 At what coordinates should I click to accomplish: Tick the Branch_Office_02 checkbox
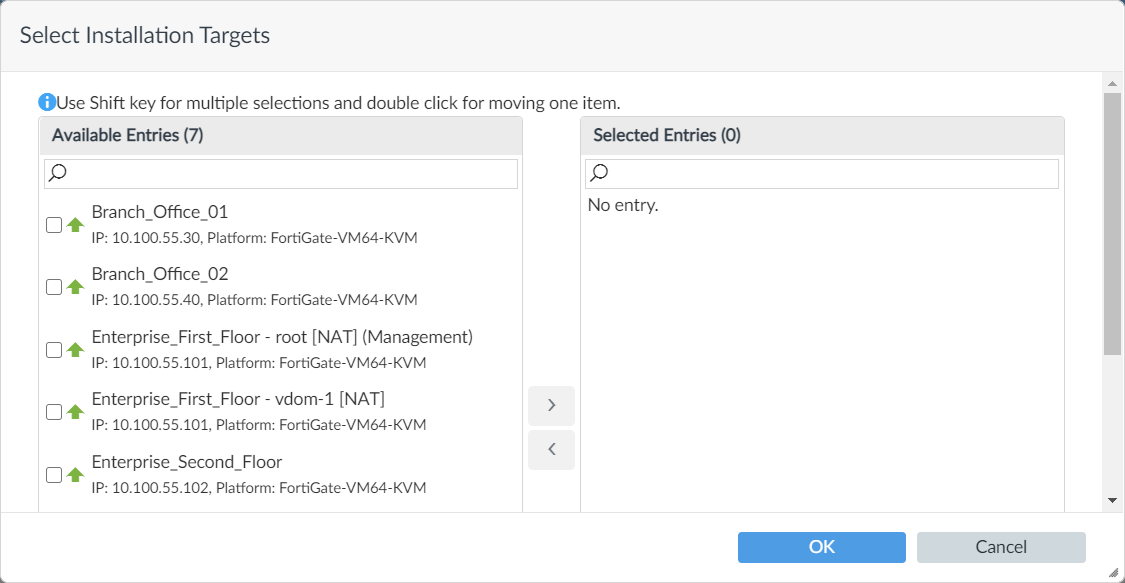tap(54, 287)
